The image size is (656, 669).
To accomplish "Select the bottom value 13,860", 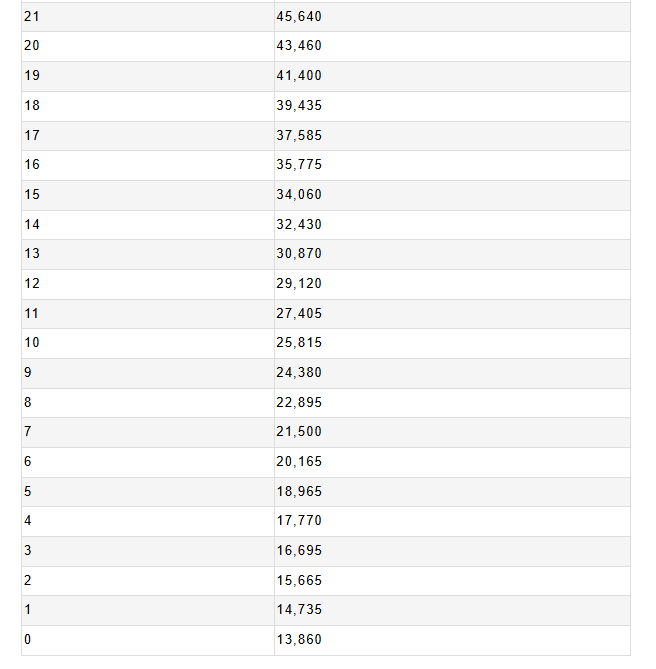I will pos(299,640).
